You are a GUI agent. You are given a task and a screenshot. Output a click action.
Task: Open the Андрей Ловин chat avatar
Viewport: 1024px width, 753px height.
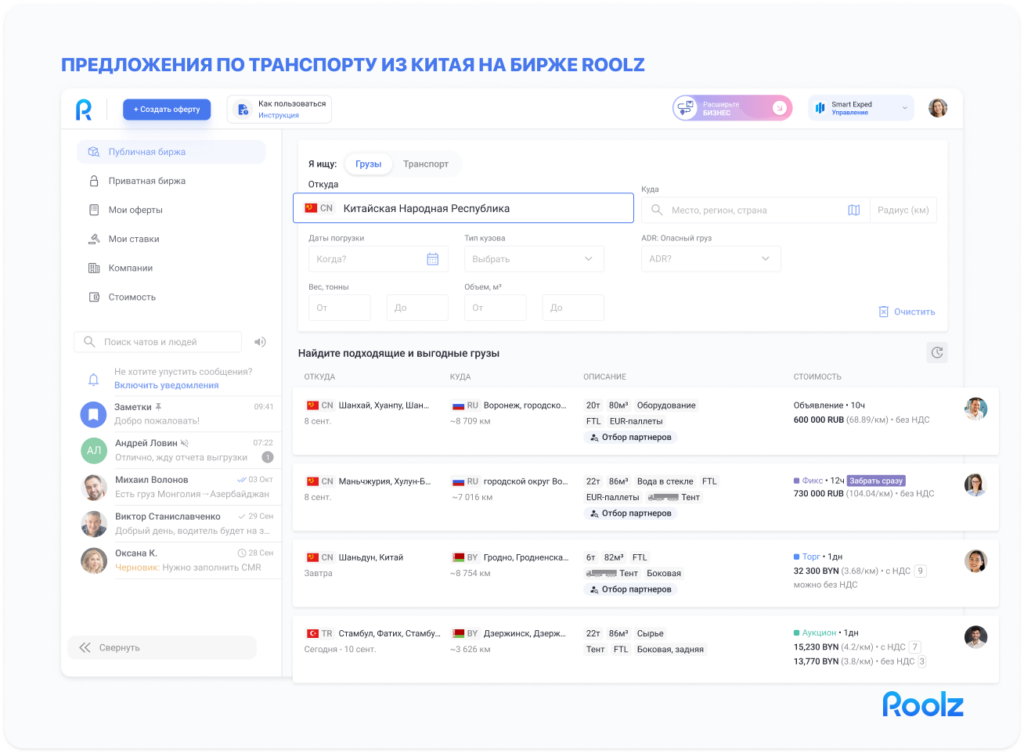click(x=93, y=451)
